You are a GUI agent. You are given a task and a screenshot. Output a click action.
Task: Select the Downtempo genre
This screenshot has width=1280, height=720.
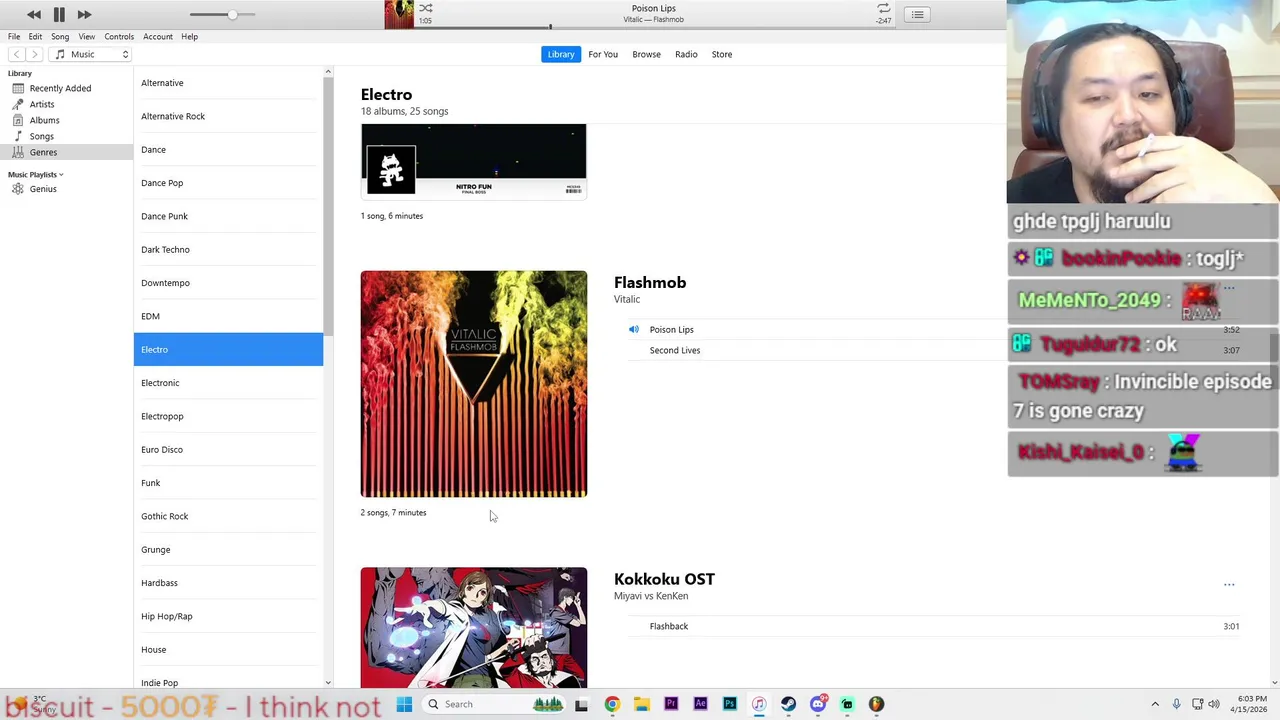tap(228, 283)
